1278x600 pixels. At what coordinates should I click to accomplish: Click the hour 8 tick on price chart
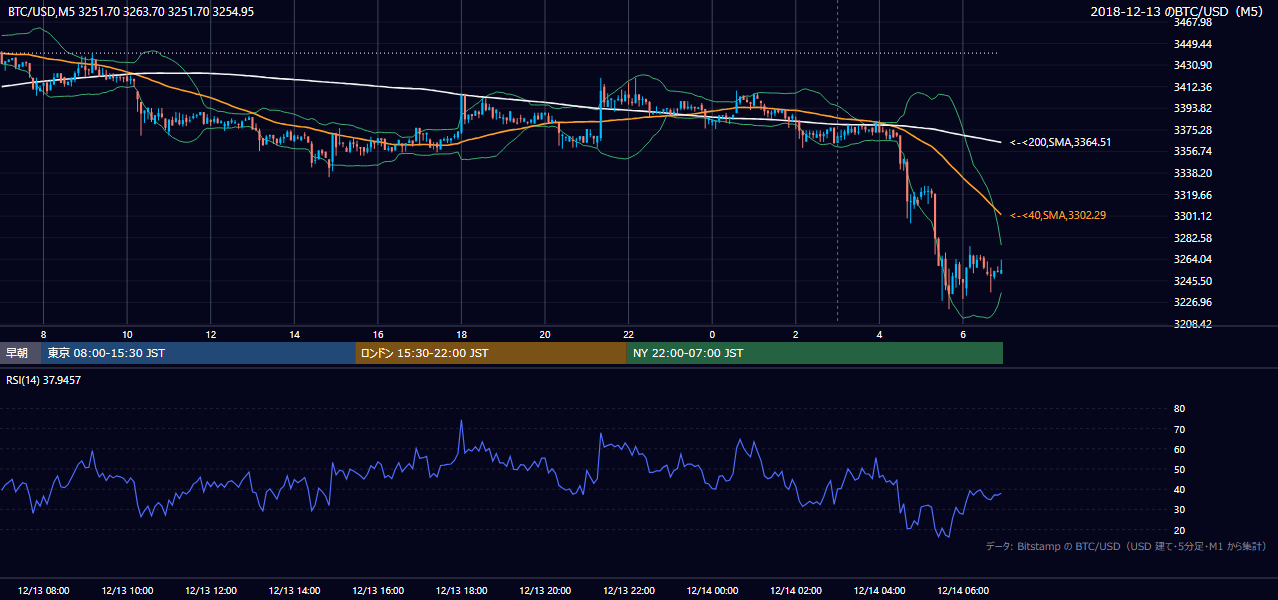[x=43, y=334]
